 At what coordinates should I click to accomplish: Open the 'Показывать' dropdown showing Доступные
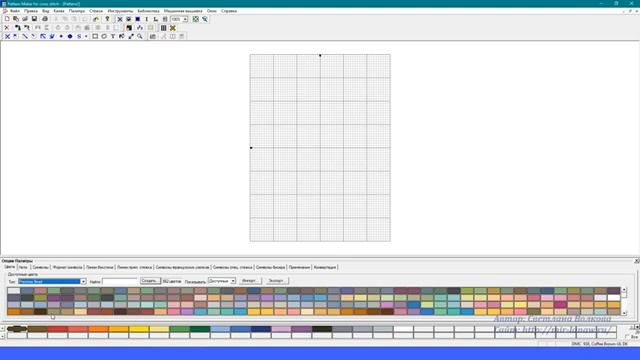click(x=233, y=281)
